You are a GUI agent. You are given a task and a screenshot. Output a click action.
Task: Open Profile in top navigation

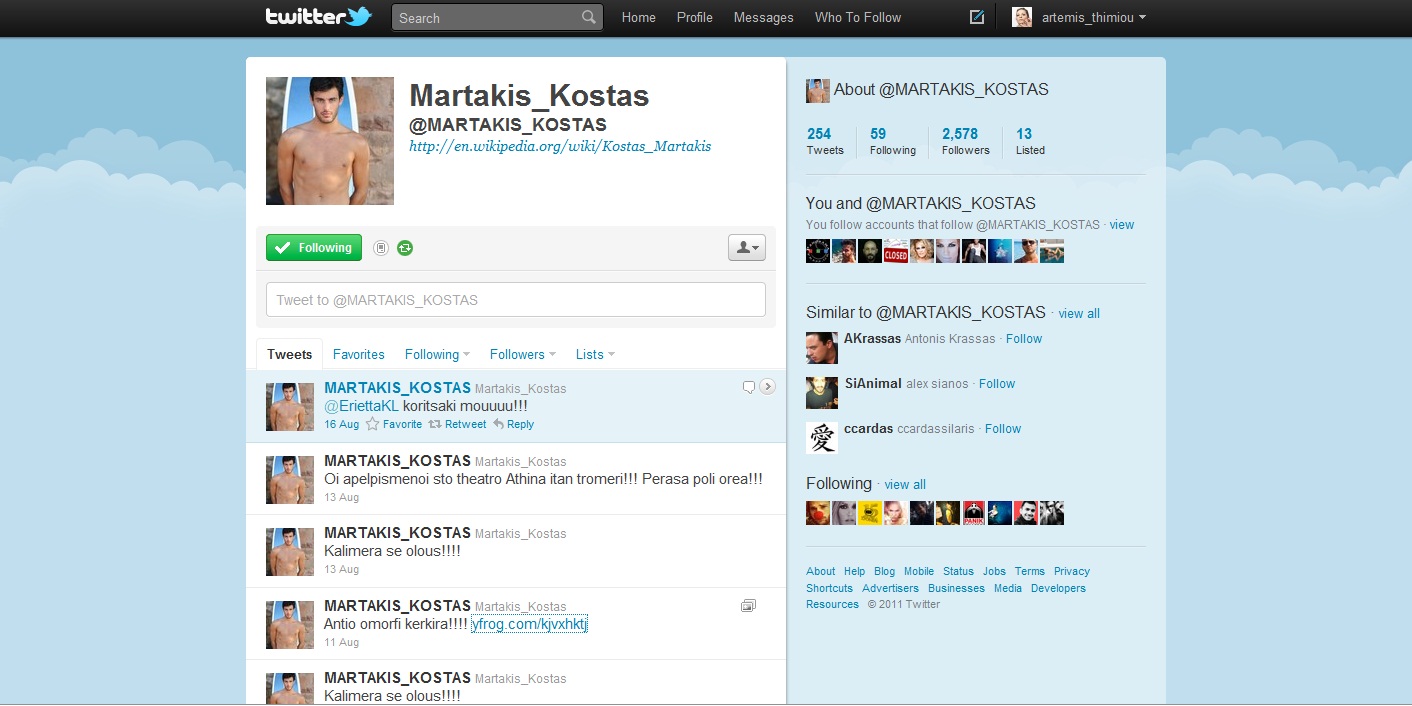pyautogui.click(x=695, y=17)
